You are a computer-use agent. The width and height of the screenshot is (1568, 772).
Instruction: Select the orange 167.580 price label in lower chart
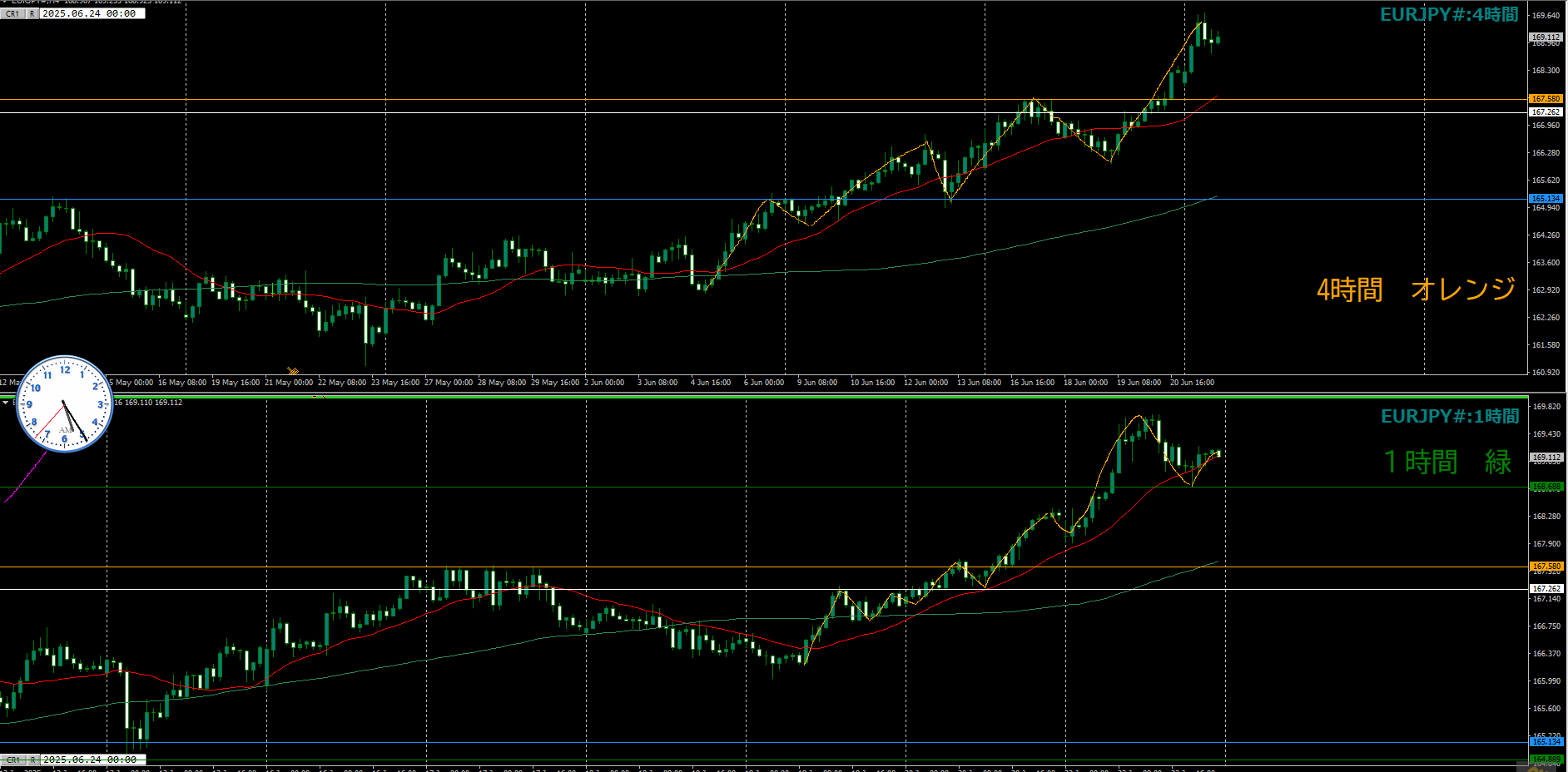1546,567
